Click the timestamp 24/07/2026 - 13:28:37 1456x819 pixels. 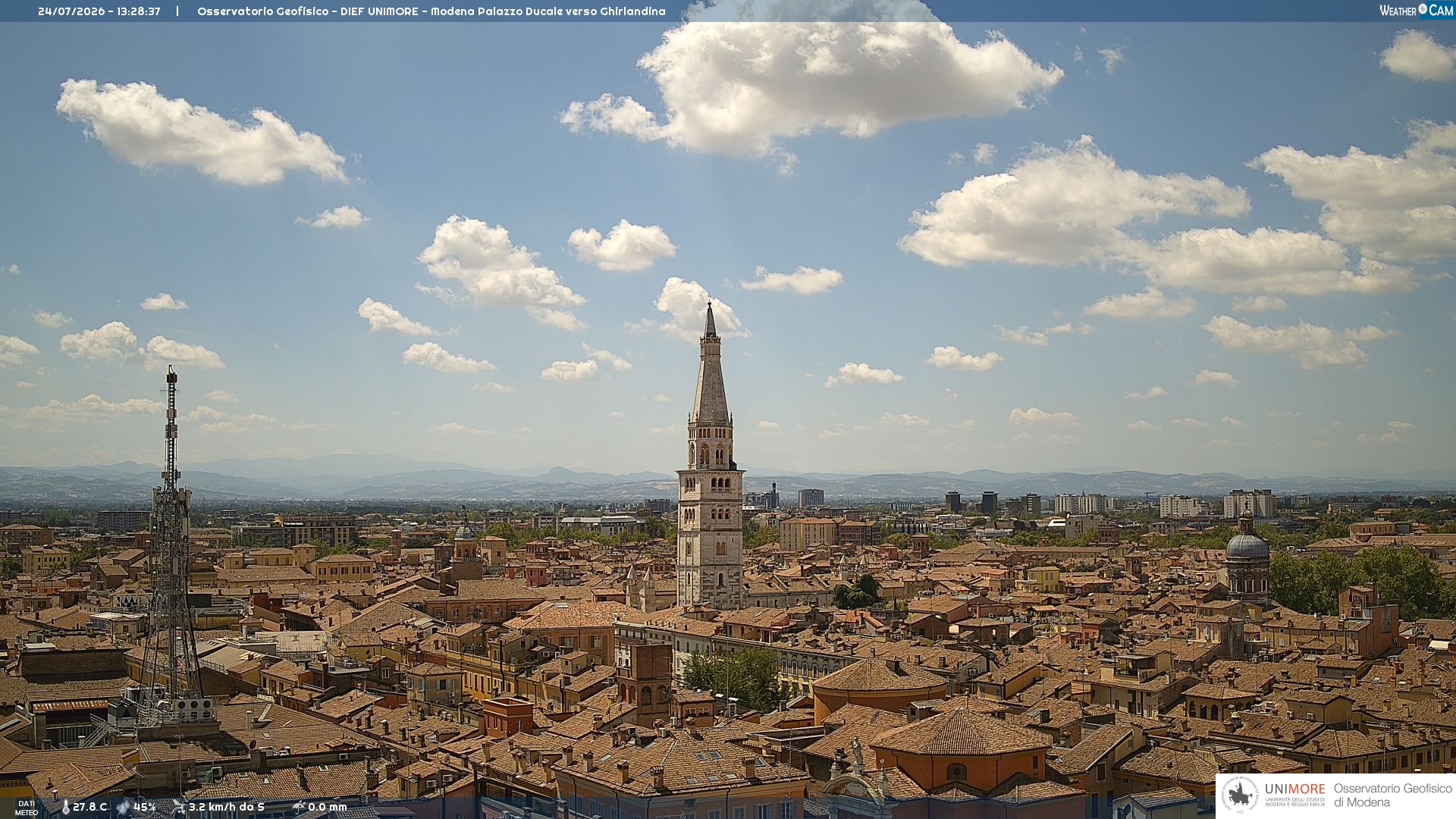pyautogui.click(x=99, y=11)
